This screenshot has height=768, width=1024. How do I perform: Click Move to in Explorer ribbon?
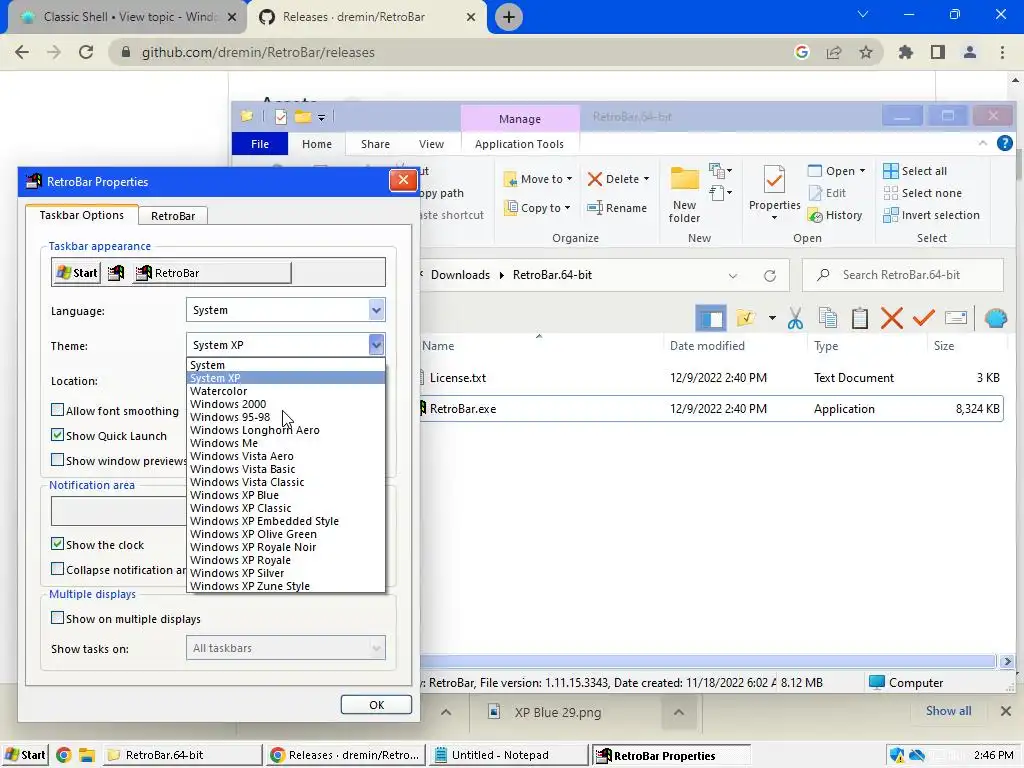(x=538, y=179)
